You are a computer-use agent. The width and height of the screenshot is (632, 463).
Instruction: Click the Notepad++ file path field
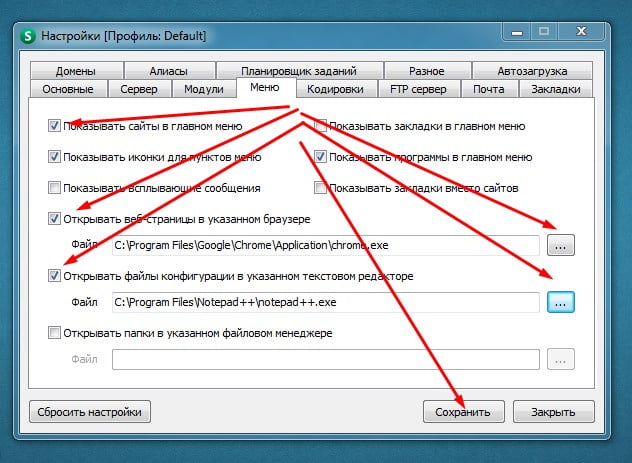point(325,300)
